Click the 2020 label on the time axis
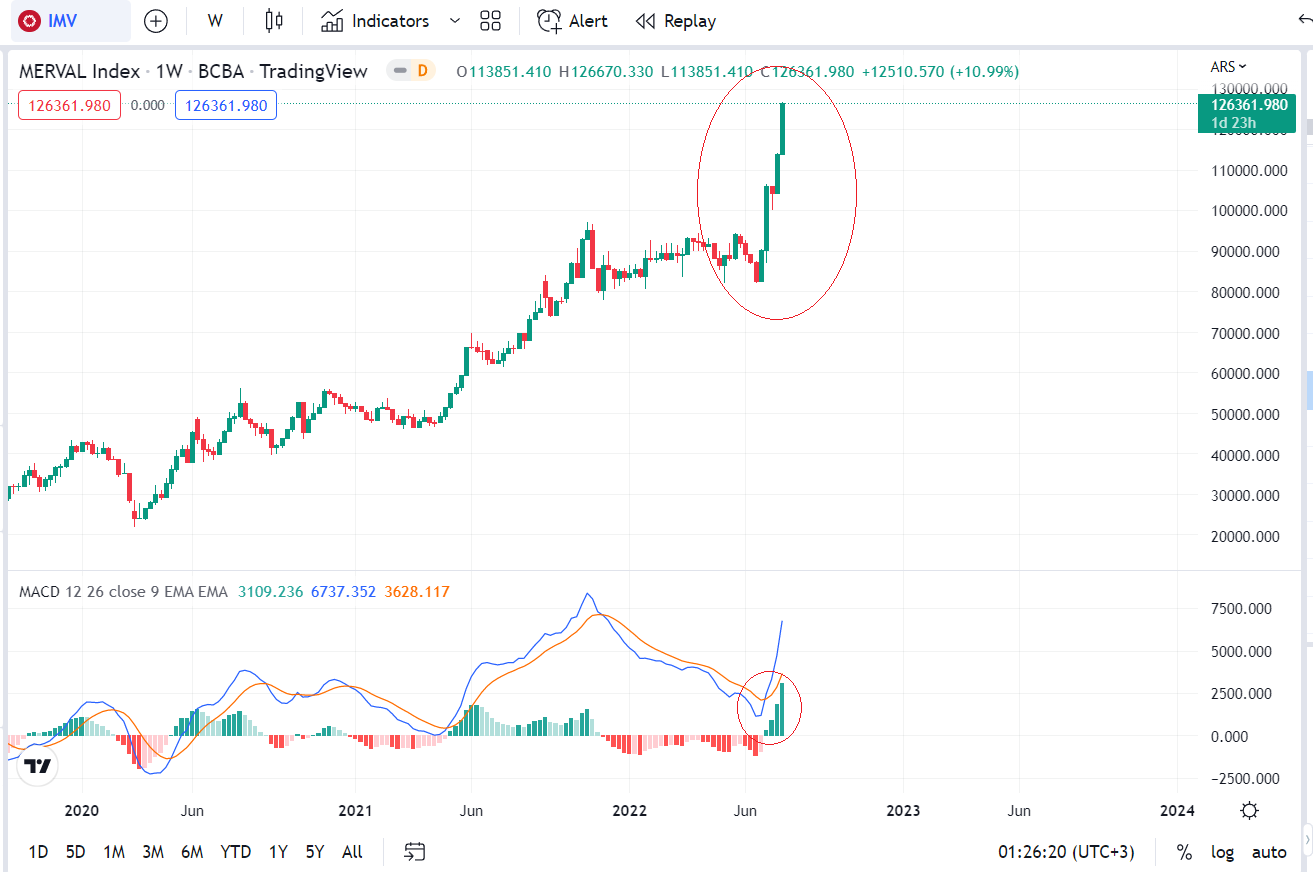 click(x=82, y=810)
